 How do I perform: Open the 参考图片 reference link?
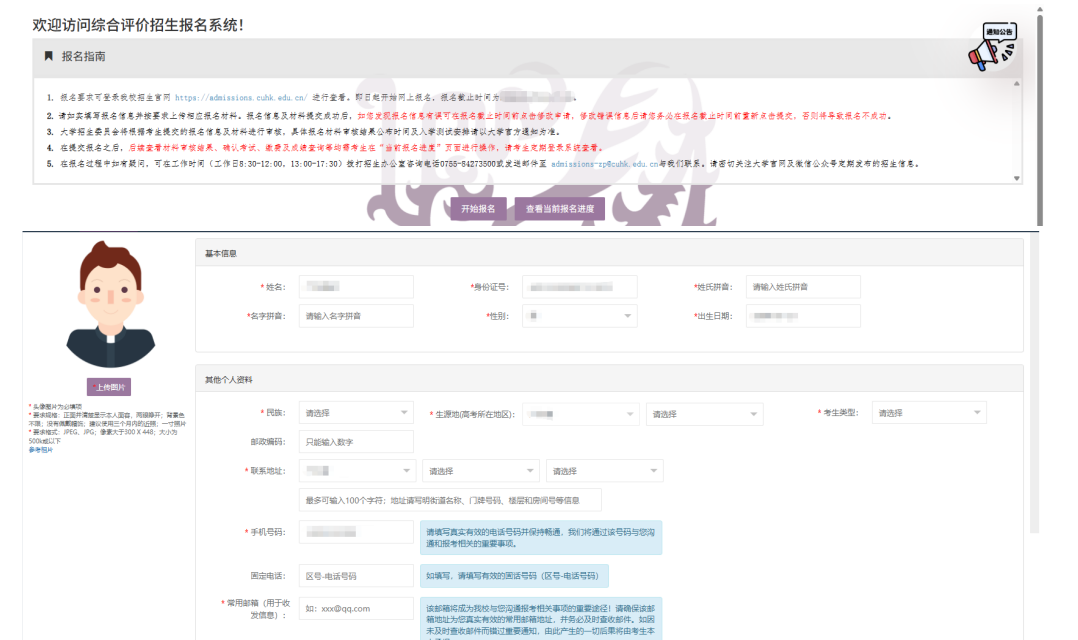41,450
